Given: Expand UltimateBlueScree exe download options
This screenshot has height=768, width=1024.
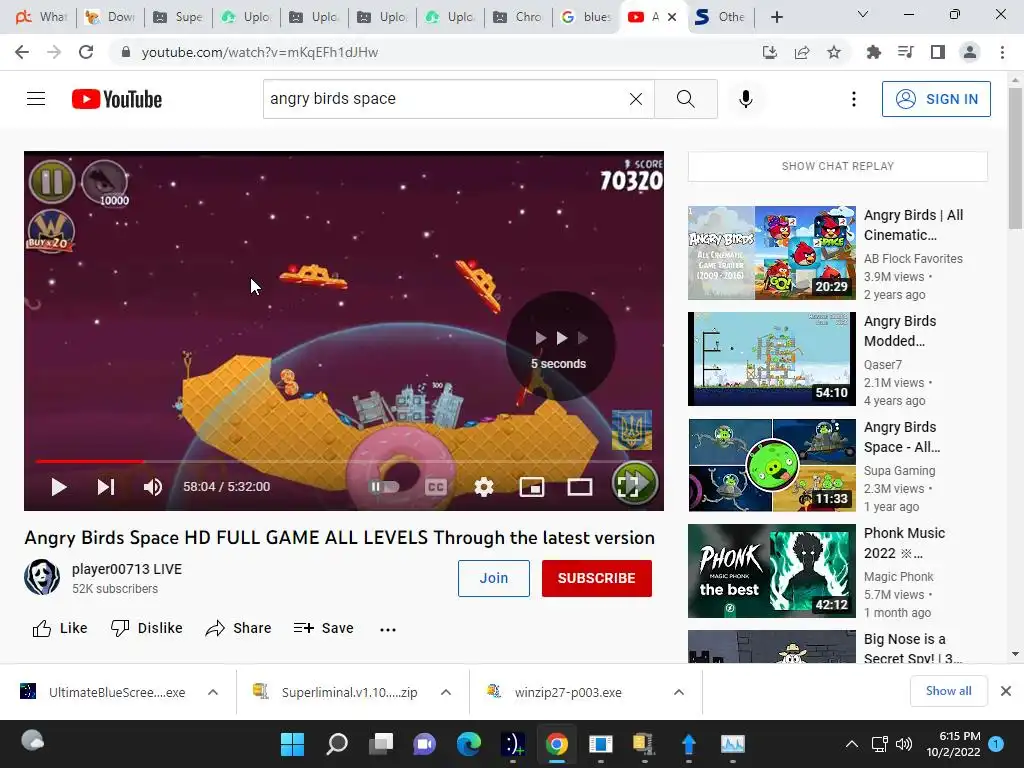Looking at the screenshot, I should click(213, 692).
